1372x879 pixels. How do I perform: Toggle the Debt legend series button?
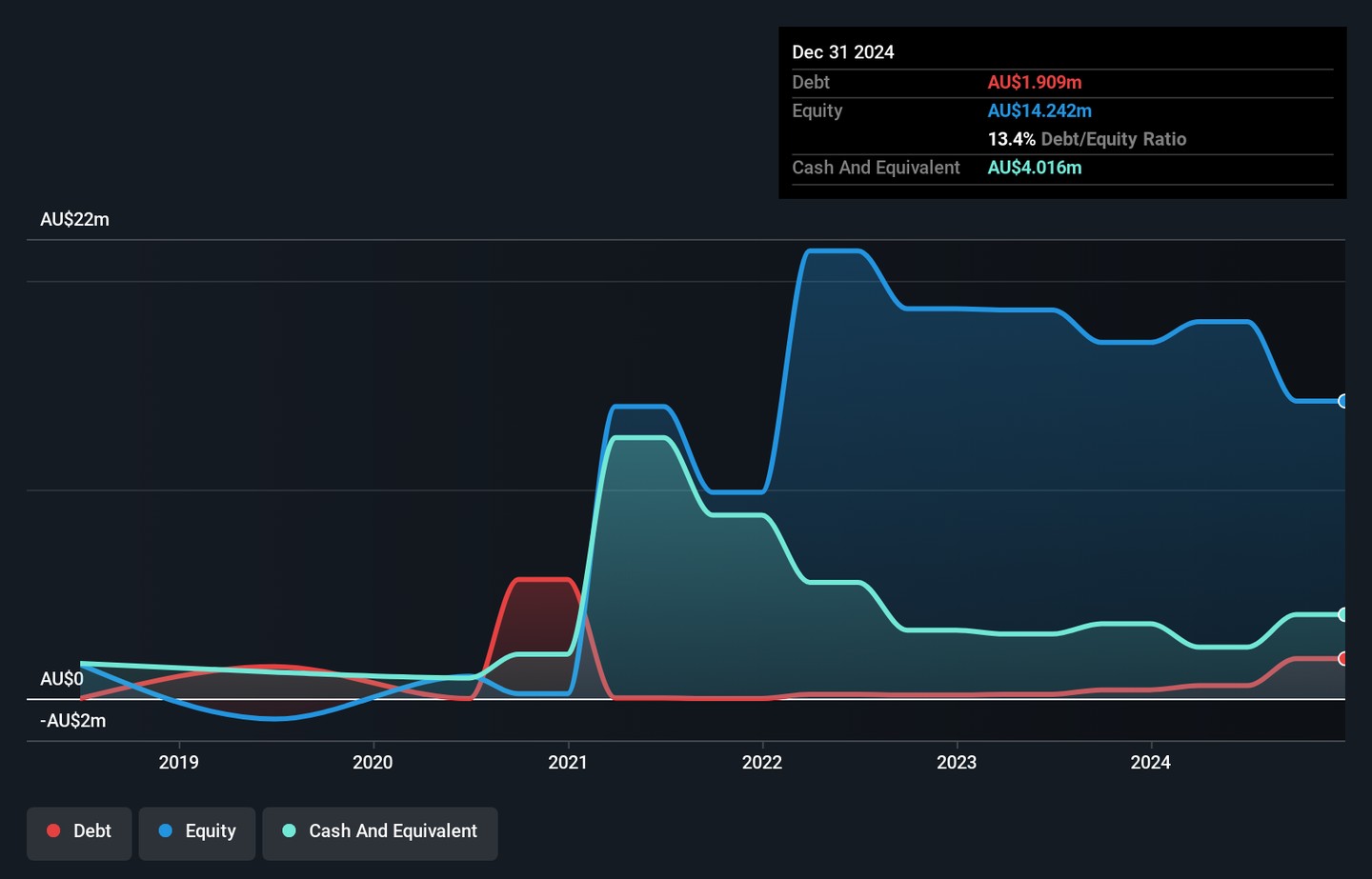coord(79,832)
